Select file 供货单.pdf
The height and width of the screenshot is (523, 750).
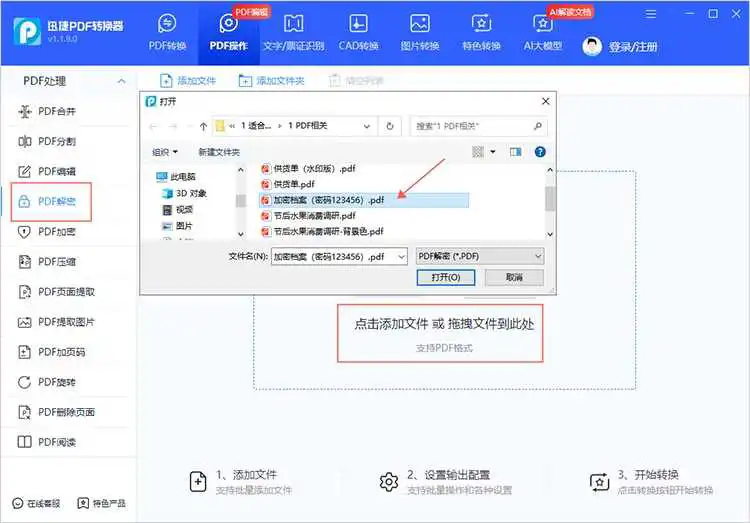click(x=288, y=184)
